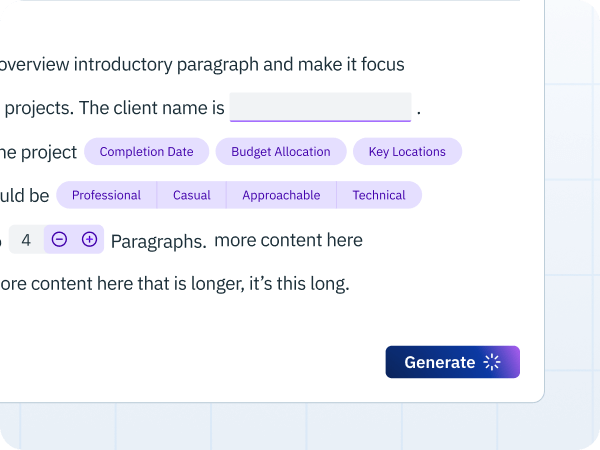
Task: Focus the client name input field
Action: coord(320,107)
